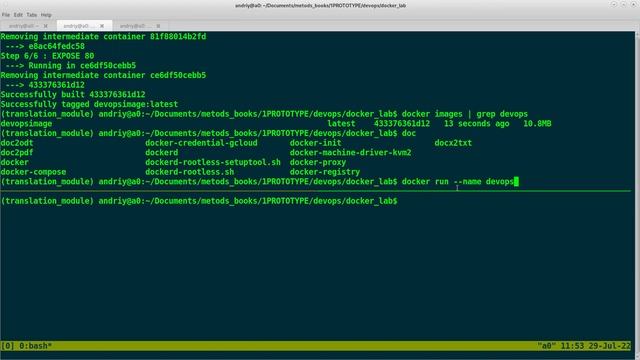
Task: Click the 'dockerd' completion entry
Action: click(162, 153)
